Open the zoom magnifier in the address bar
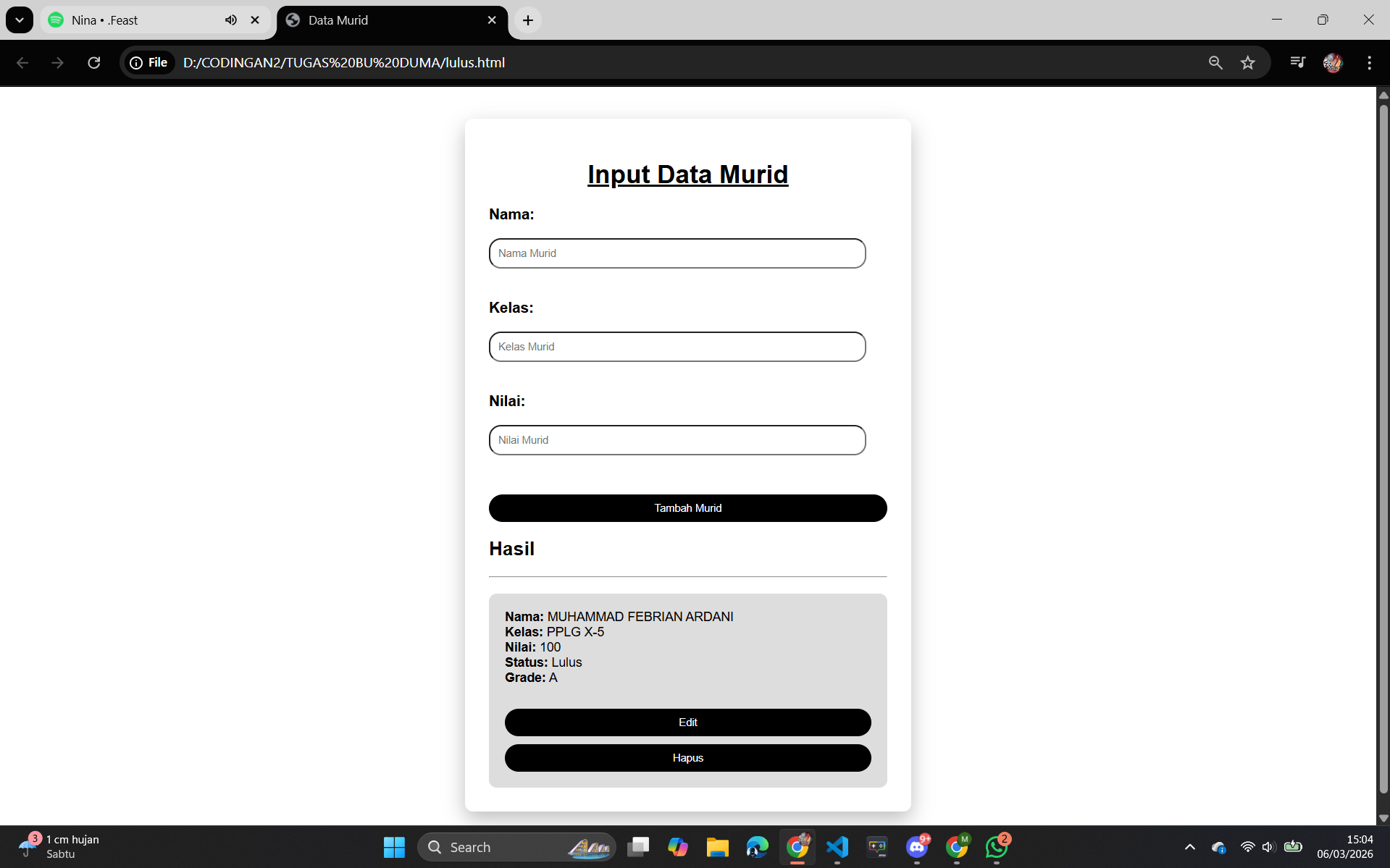1390x868 pixels. click(x=1215, y=62)
